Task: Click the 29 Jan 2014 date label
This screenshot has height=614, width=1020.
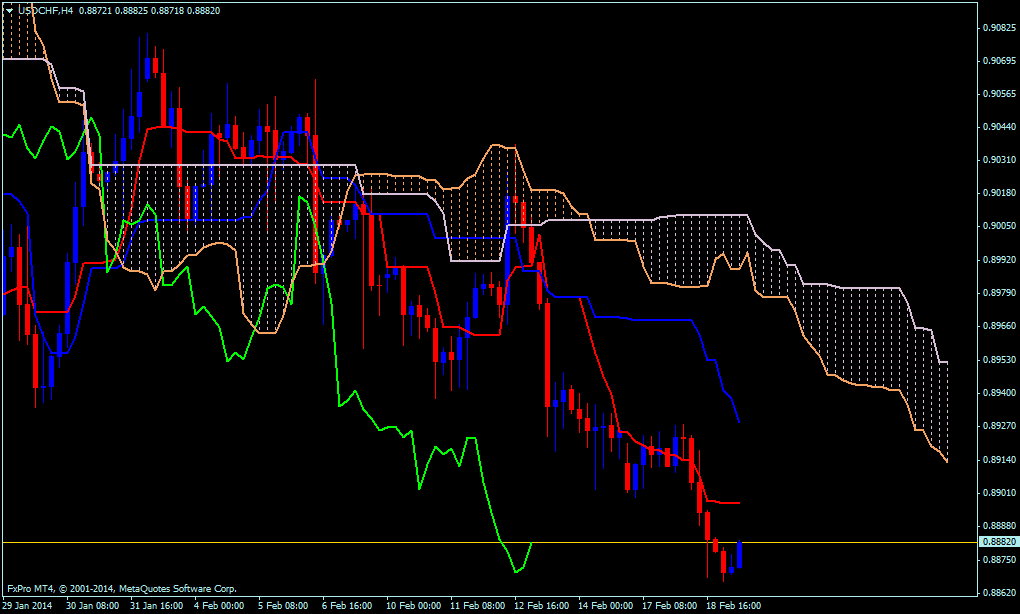Action: pos(27,606)
